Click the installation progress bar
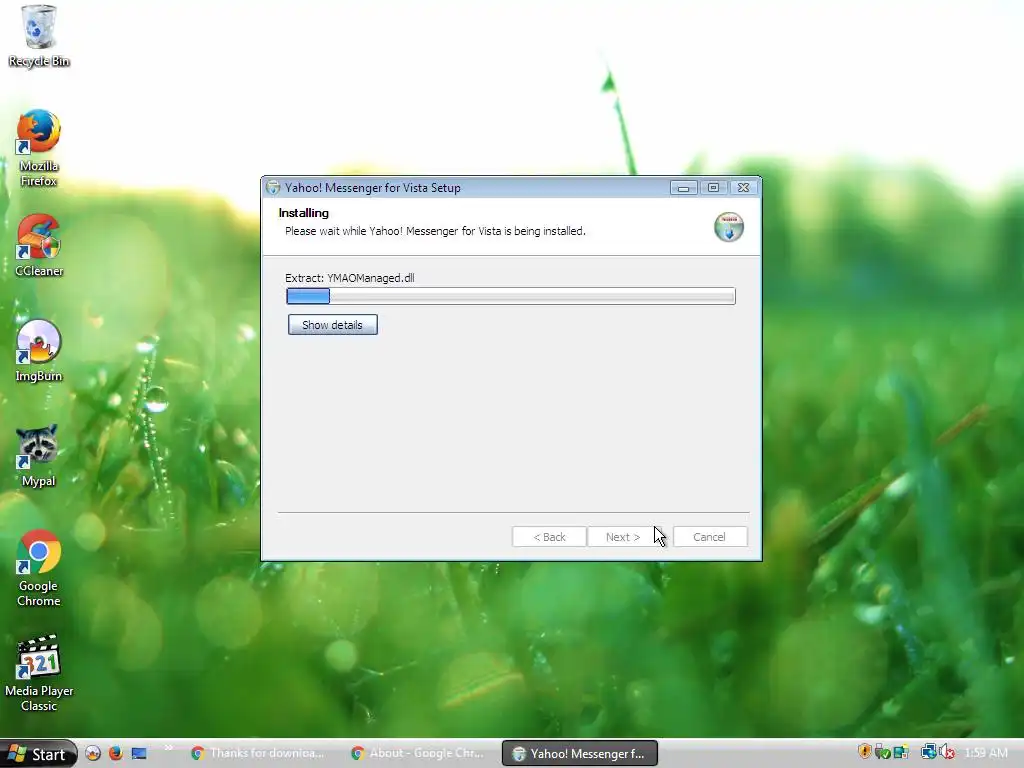 [511, 296]
